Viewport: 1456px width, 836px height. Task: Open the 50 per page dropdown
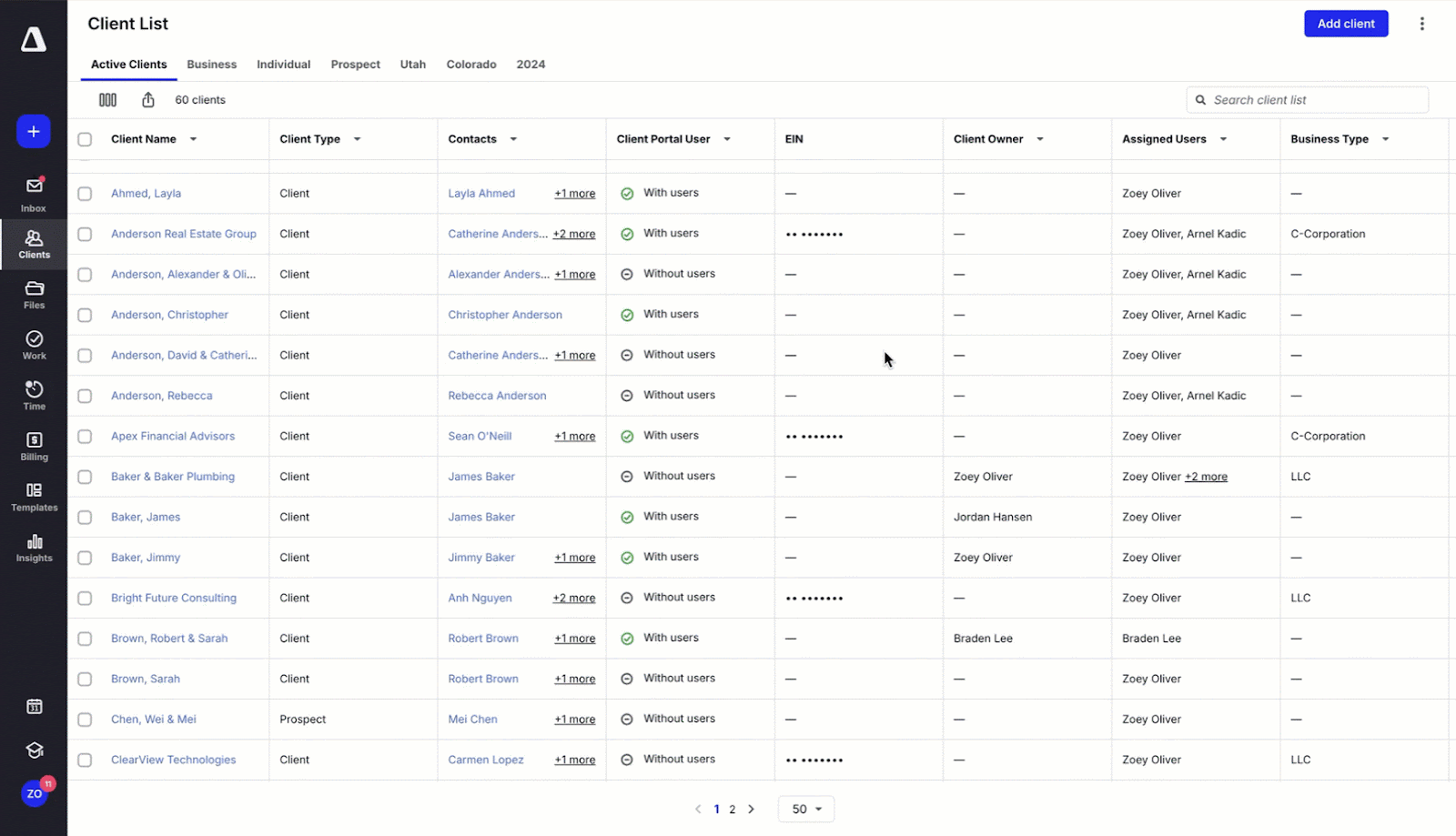[806, 809]
